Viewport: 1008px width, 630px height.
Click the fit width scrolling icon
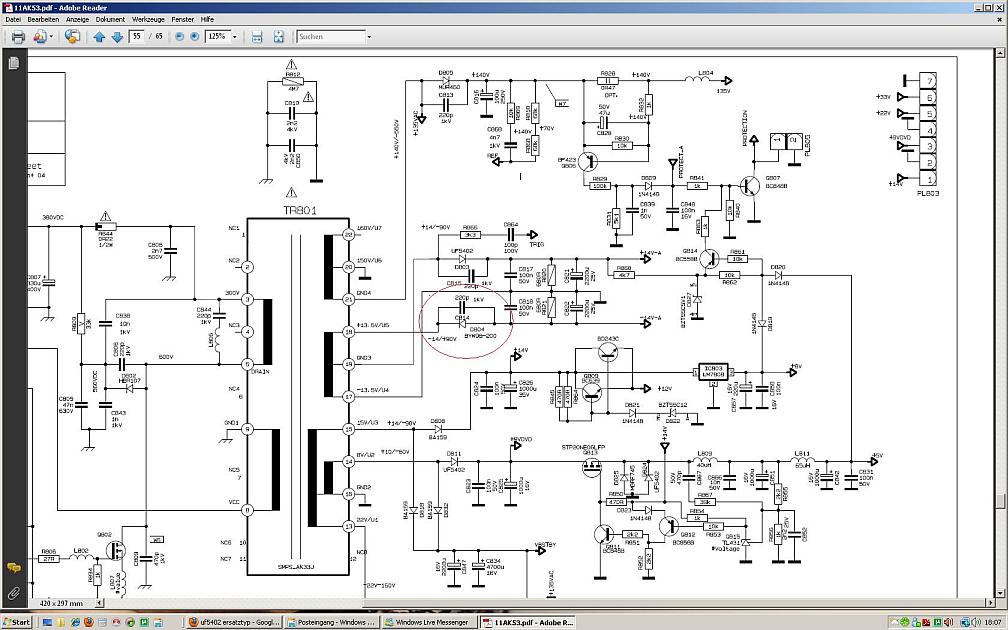[x=257, y=37]
